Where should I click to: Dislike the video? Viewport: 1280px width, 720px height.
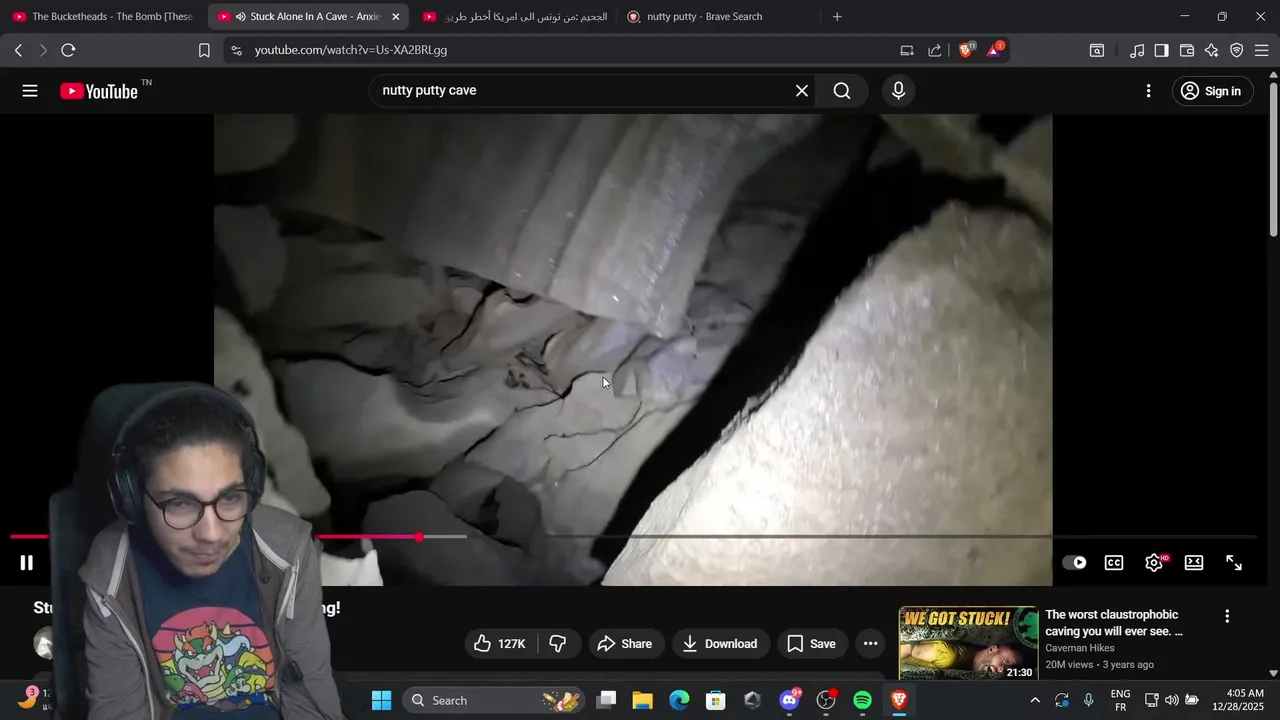558,644
